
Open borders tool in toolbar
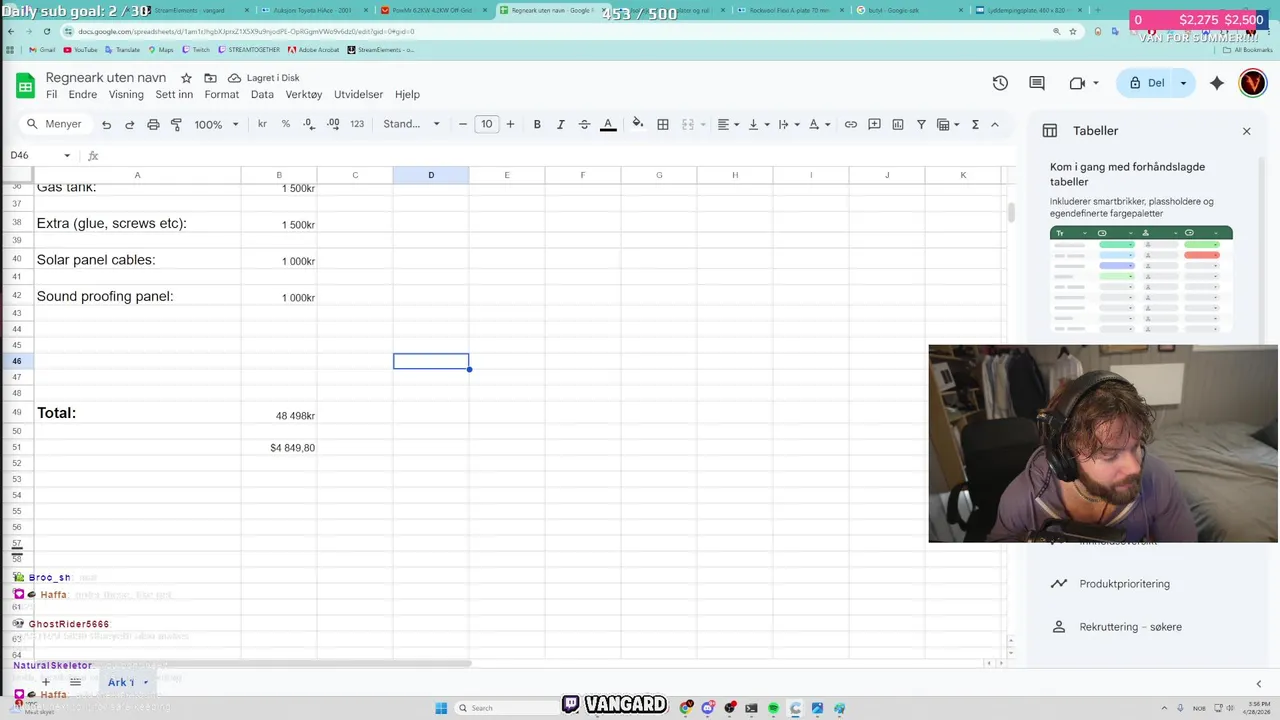click(x=662, y=124)
